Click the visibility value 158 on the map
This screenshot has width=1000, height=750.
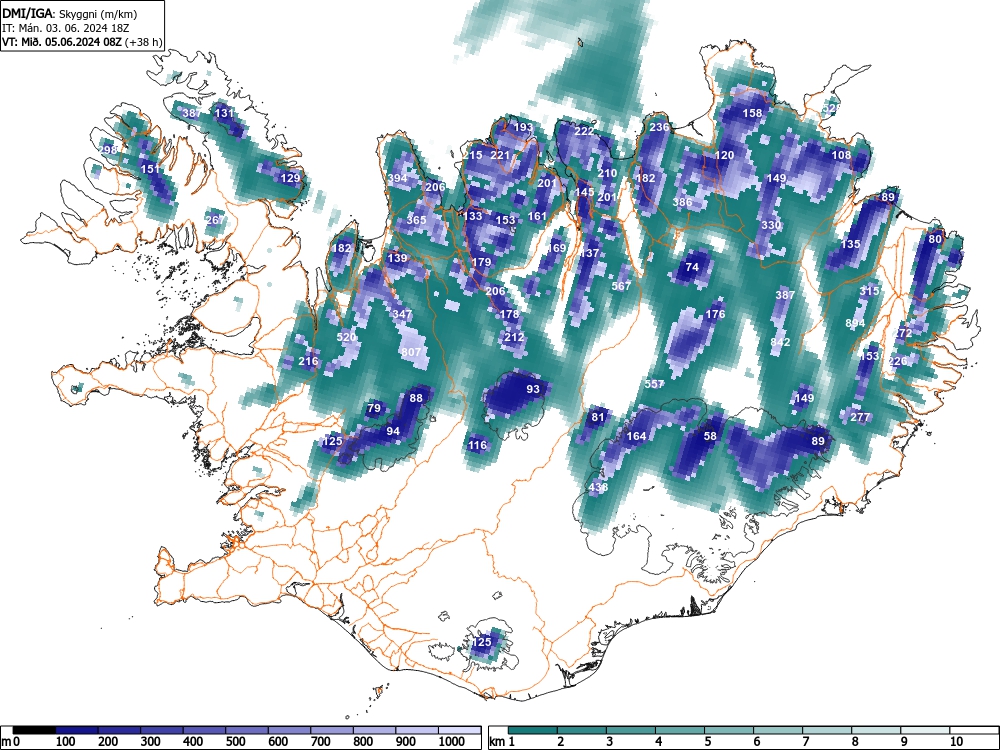pyautogui.click(x=753, y=113)
